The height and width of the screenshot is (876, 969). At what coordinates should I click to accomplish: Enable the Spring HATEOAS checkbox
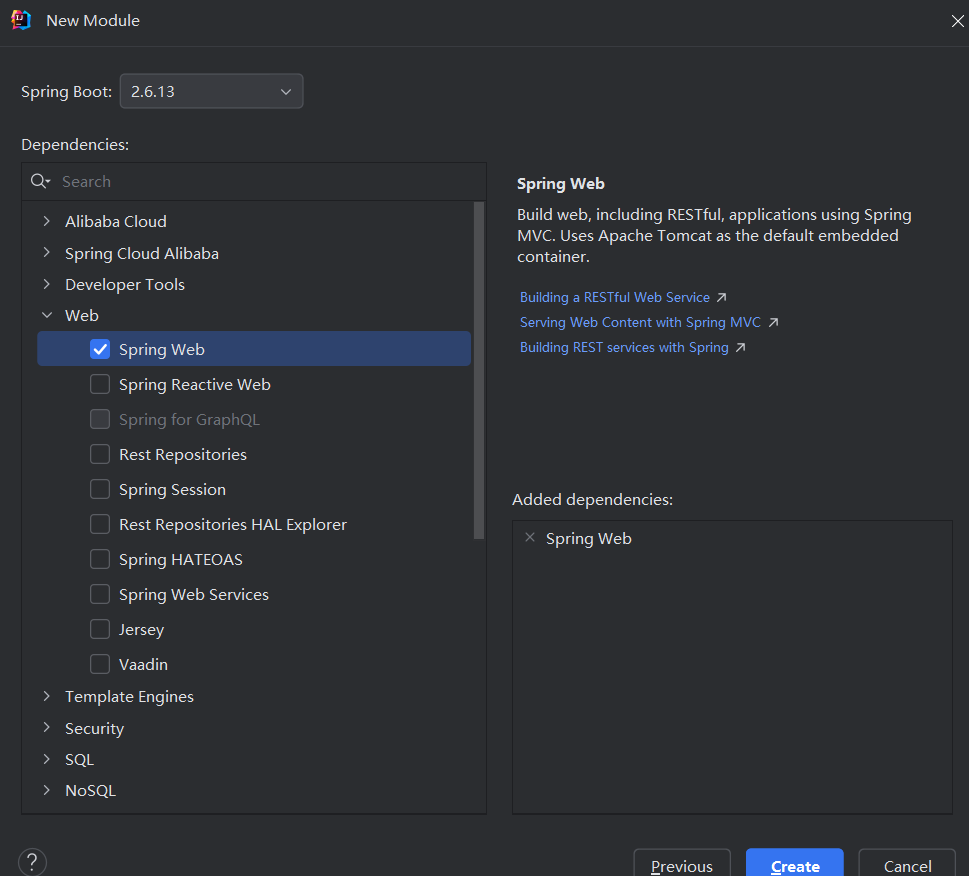(99, 559)
